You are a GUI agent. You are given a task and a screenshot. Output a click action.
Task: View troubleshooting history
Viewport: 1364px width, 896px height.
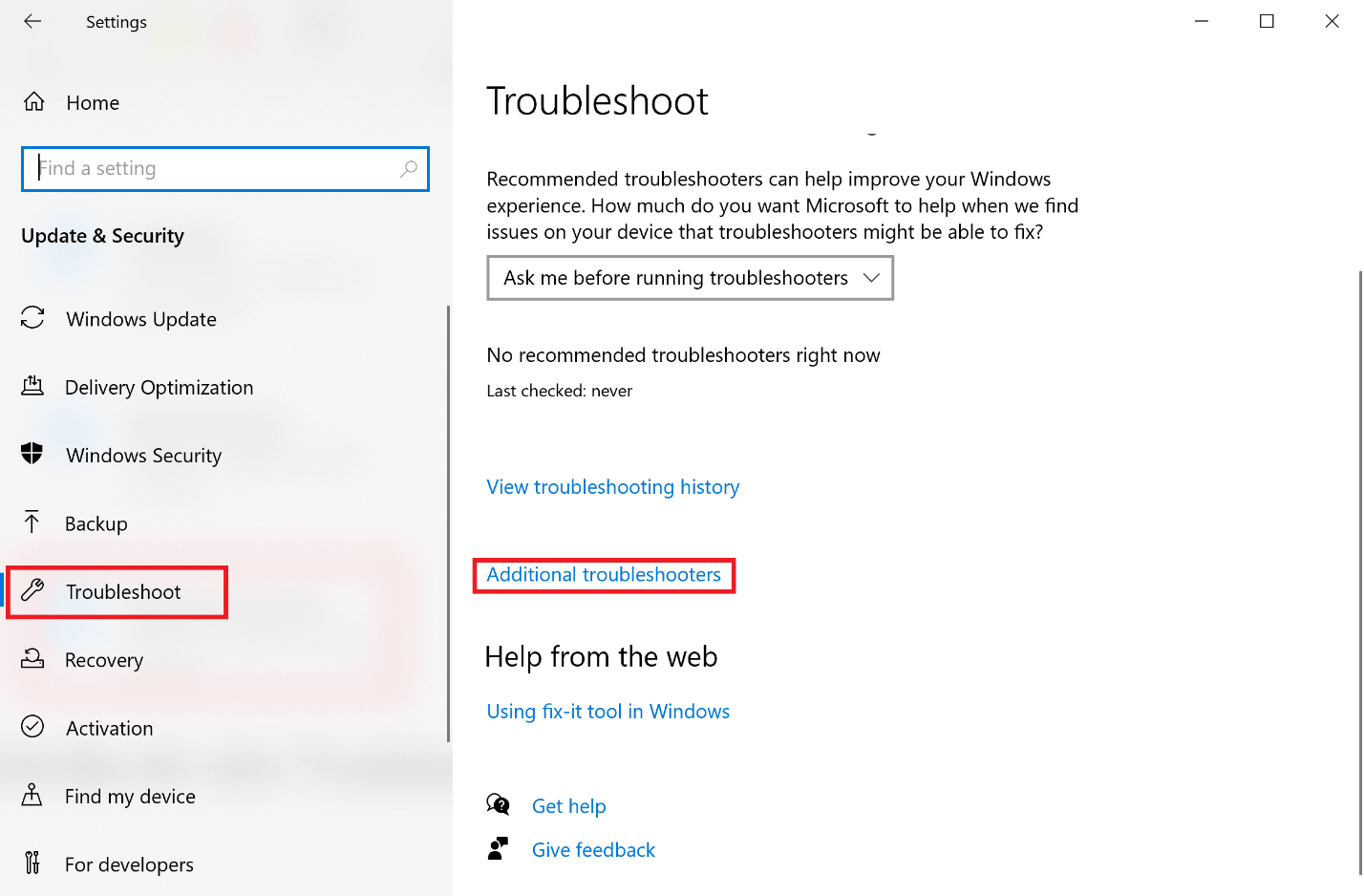click(612, 486)
